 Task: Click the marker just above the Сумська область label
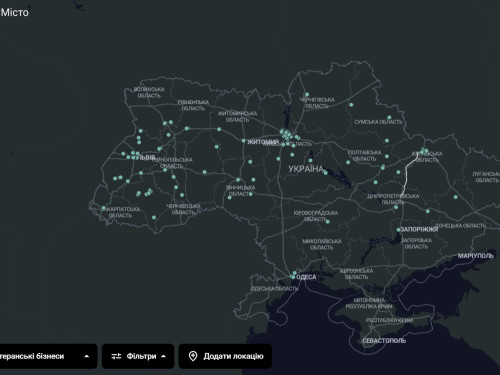[389, 117]
